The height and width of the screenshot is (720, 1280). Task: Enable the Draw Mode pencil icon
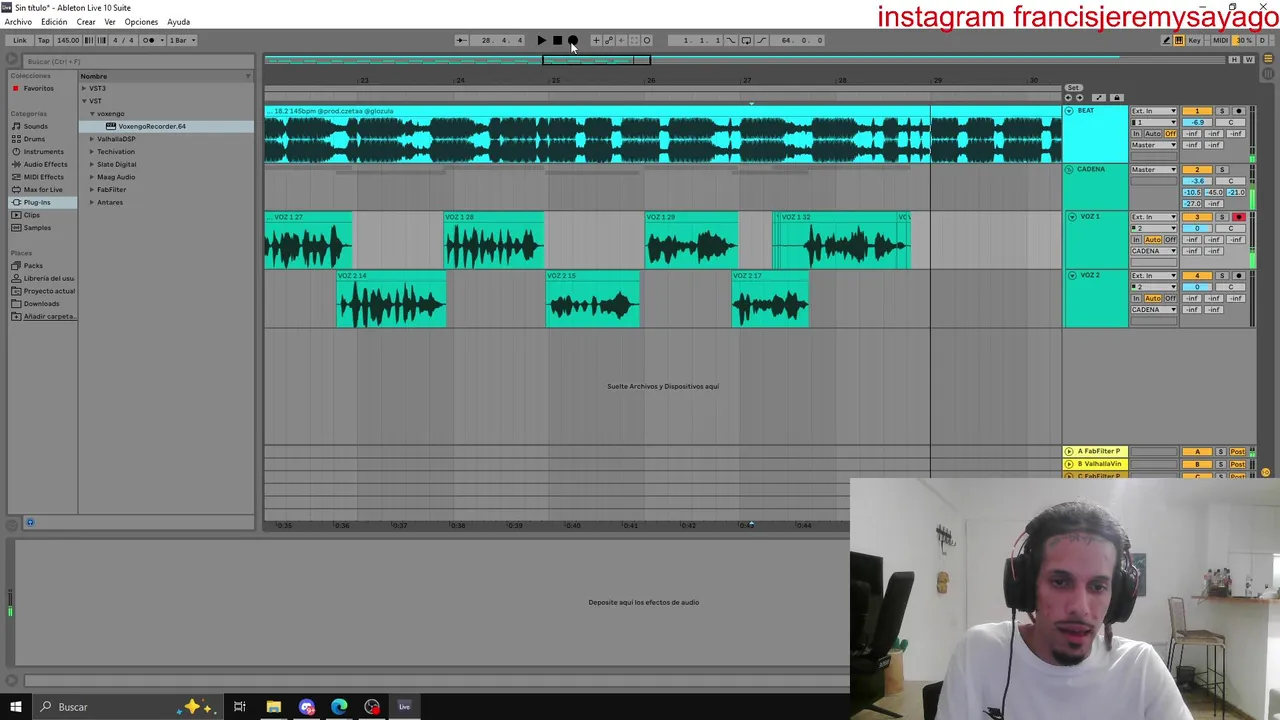1166,40
